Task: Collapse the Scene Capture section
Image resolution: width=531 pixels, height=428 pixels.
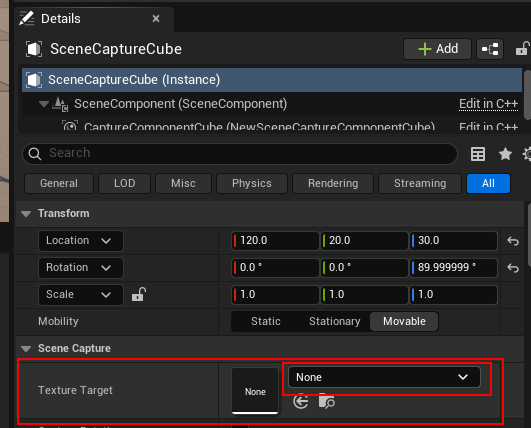Action: click(x=26, y=349)
